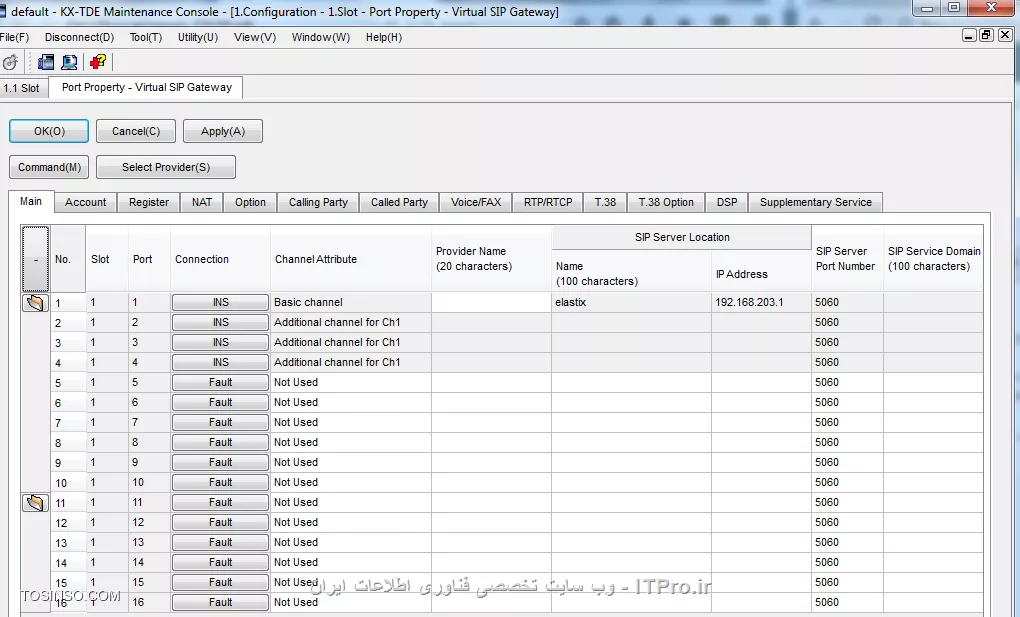1020x617 pixels.
Task: Switch to the Account tab
Action: point(85,202)
